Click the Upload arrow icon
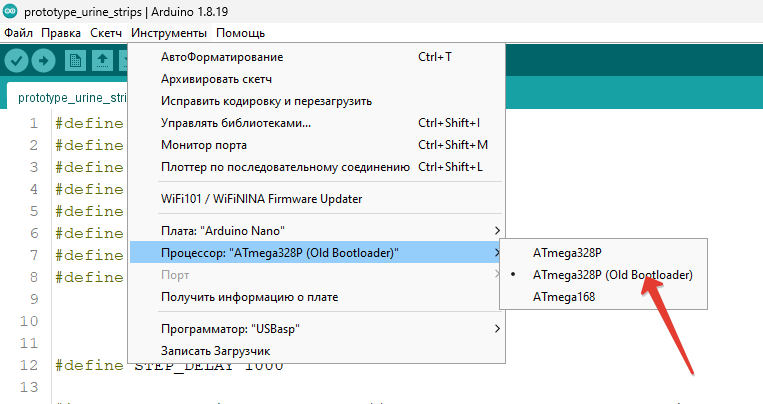Screen dimensions: 763x404 coord(43,61)
